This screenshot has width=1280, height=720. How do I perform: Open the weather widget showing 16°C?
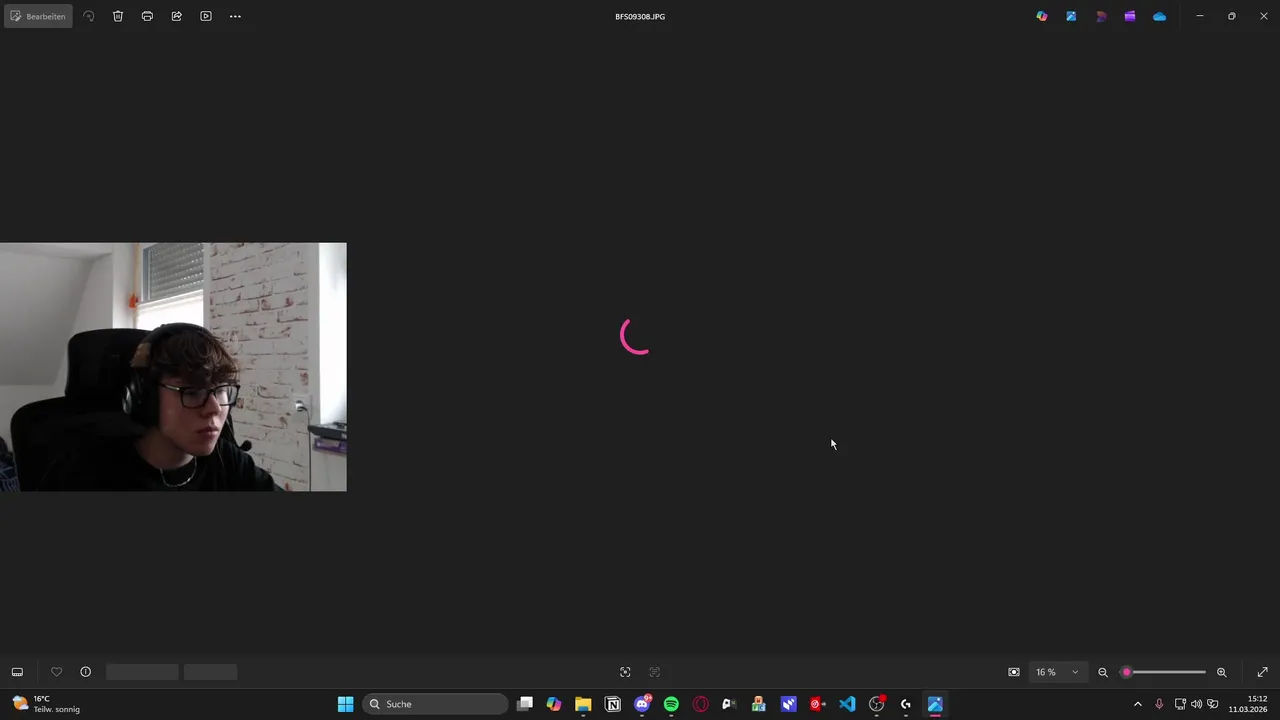click(x=46, y=704)
